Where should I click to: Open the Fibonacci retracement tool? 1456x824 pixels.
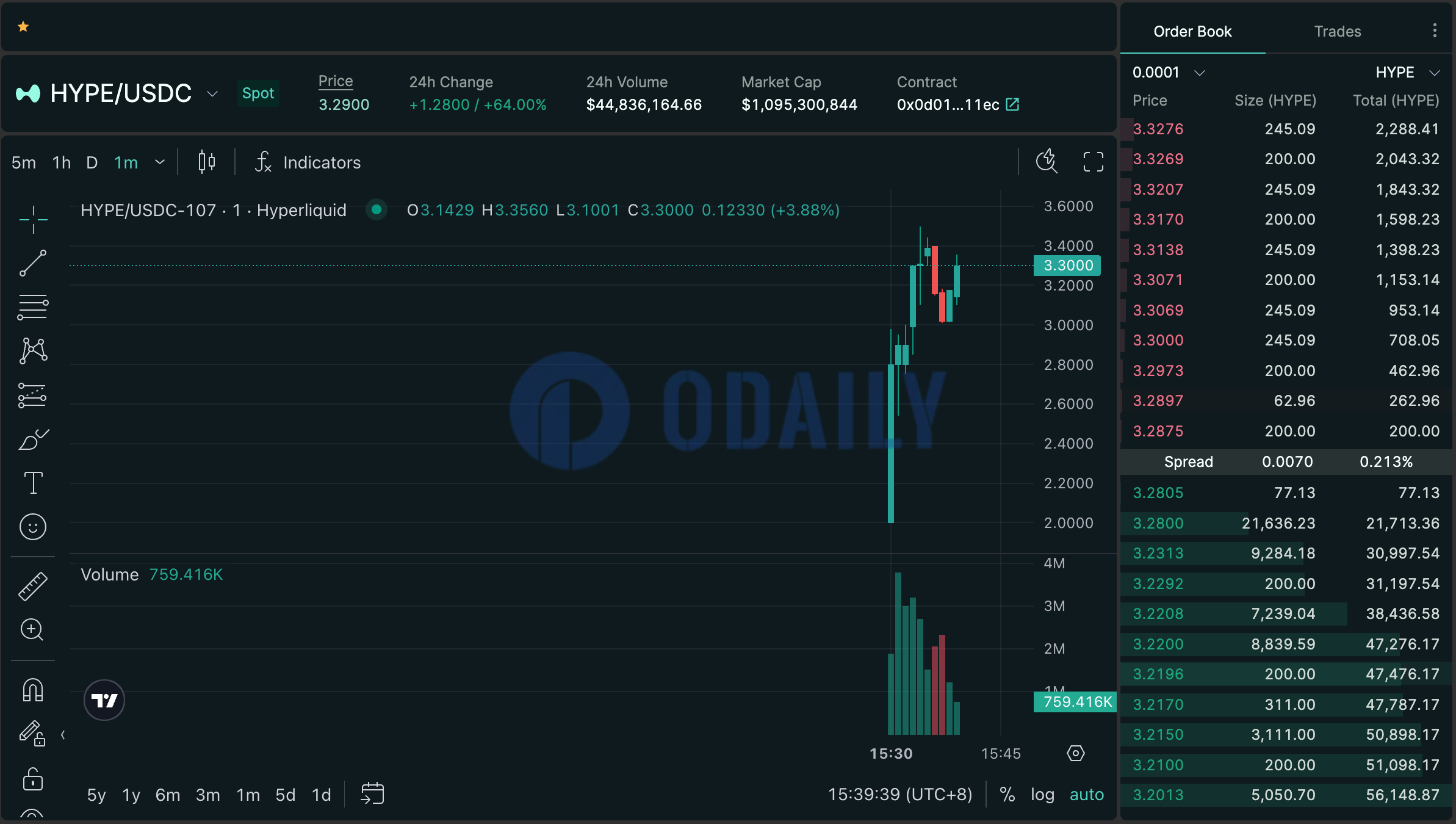pyautogui.click(x=33, y=307)
